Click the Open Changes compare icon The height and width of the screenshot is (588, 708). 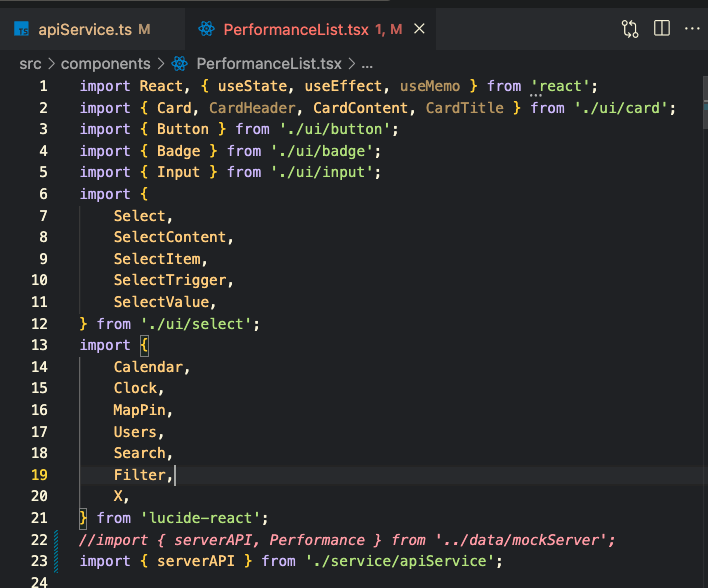[630, 29]
